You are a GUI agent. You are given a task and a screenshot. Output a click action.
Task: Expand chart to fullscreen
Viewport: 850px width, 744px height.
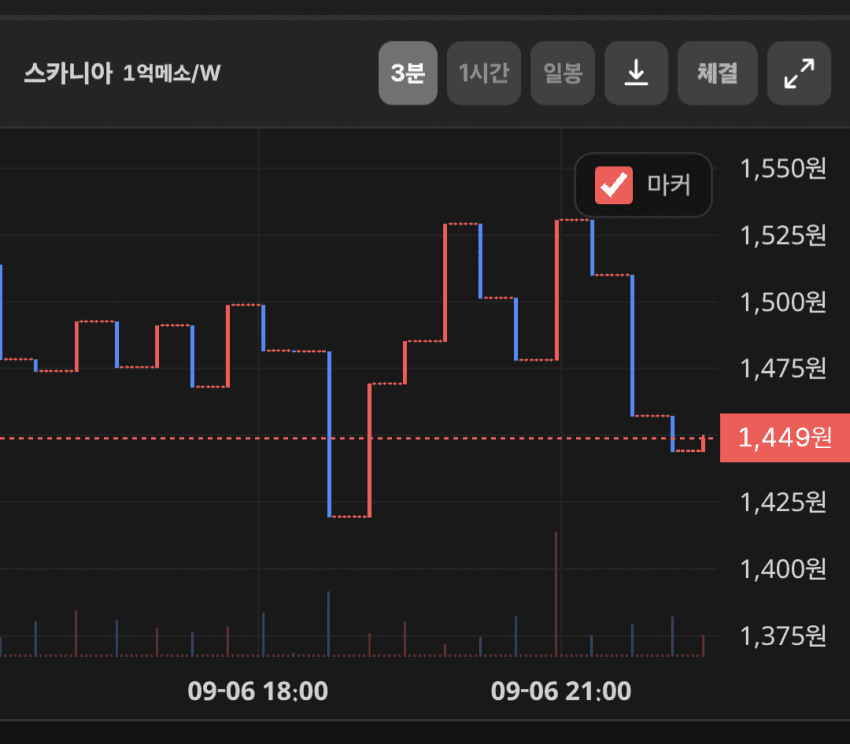(799, 73)
